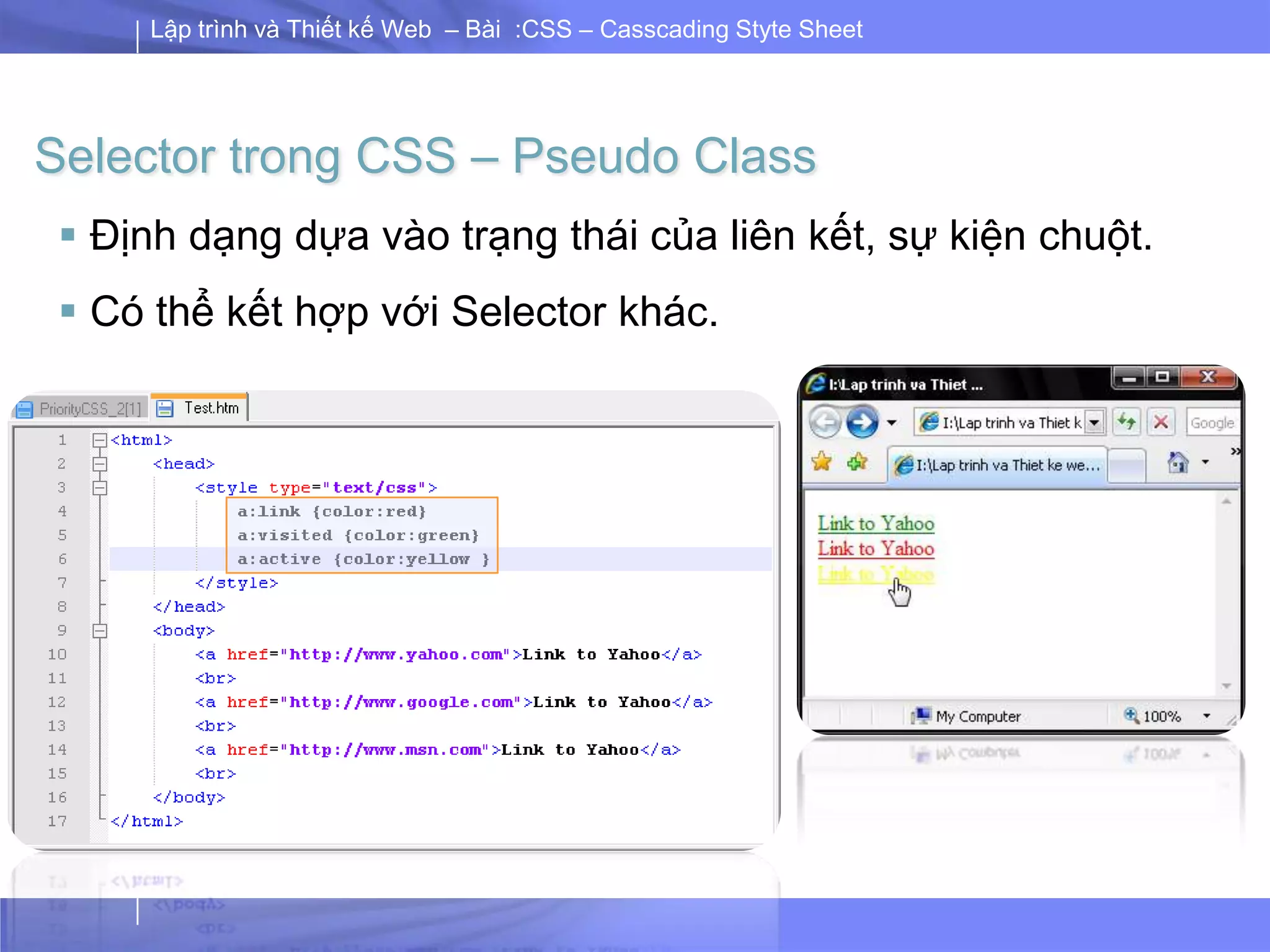Click the browser Refresh icon
This screenshot has width=1270, height=952.
1127,422
